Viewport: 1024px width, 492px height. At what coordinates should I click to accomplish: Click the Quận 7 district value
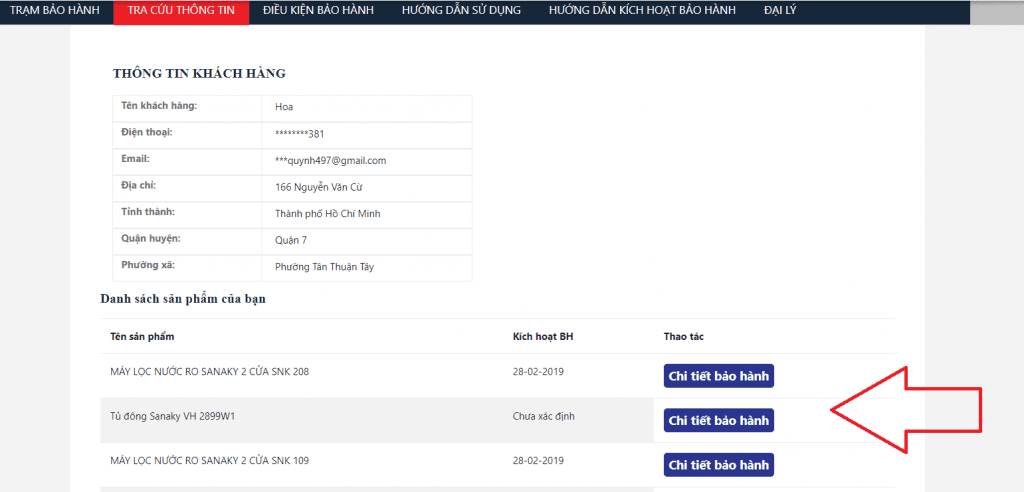291,240
